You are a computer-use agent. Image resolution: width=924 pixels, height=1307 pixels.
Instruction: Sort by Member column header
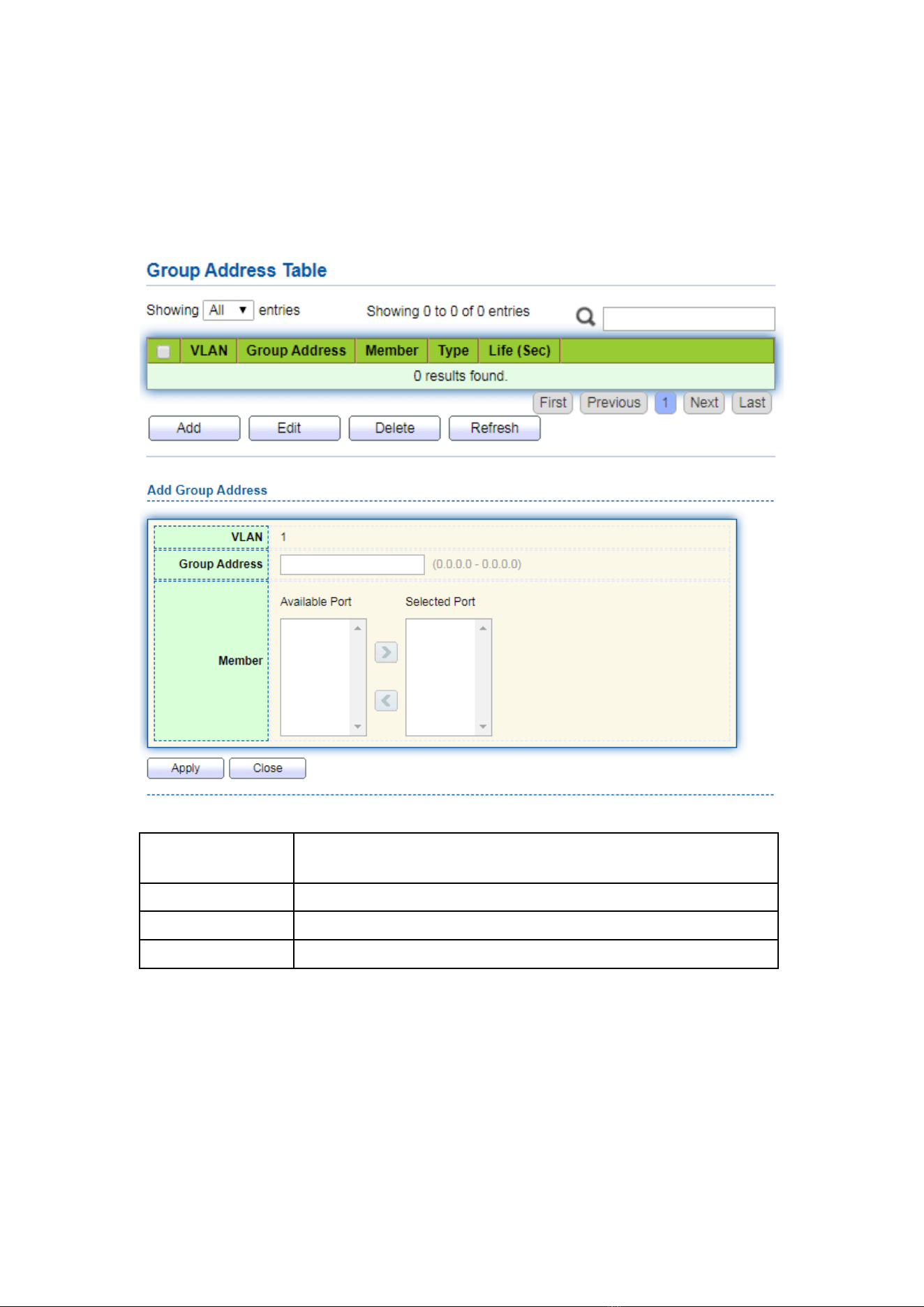coord(392,350)
